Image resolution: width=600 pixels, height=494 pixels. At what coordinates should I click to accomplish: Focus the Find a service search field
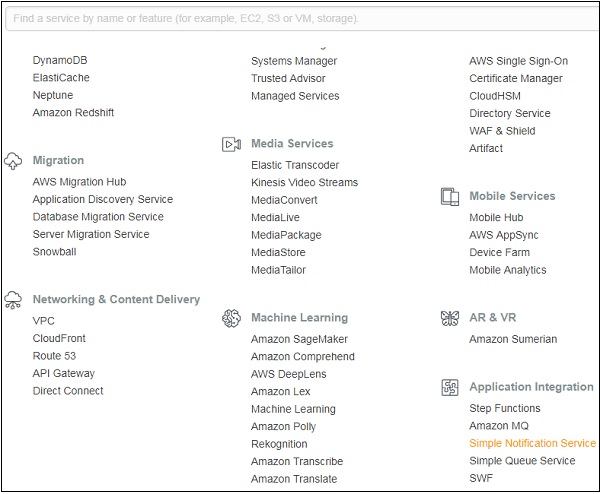(x=300, y=18)
